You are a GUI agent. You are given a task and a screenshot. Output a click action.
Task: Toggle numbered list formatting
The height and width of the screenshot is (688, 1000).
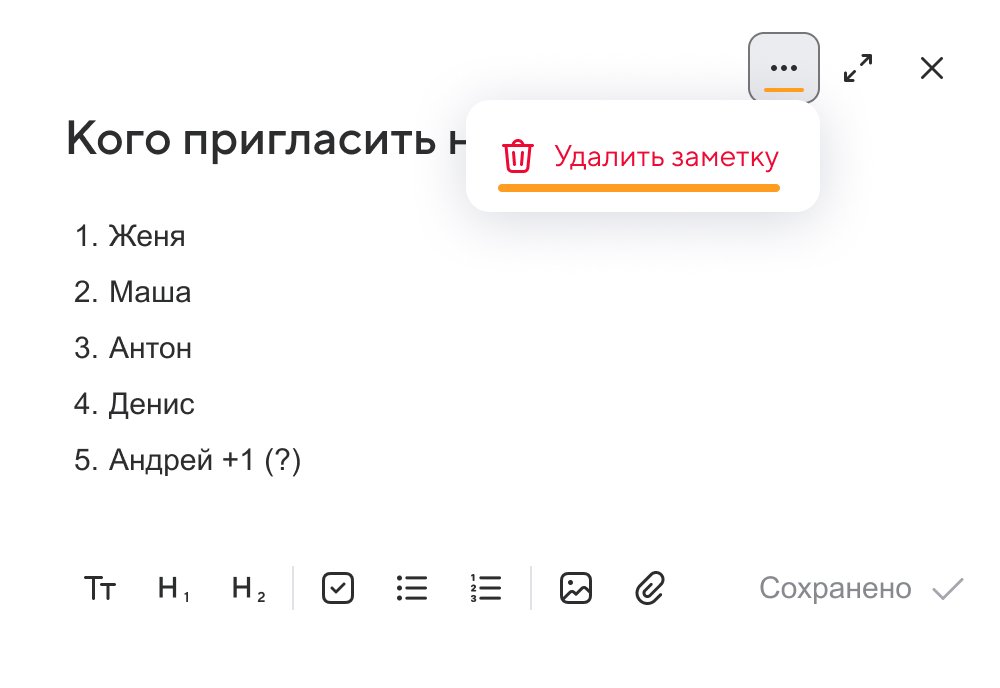point(485,589)
